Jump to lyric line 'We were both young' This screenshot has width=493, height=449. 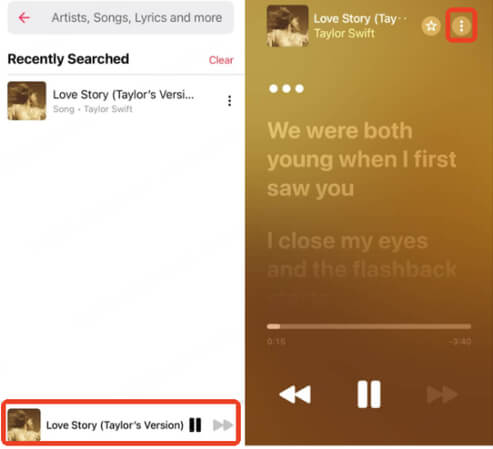pos(362,159)
